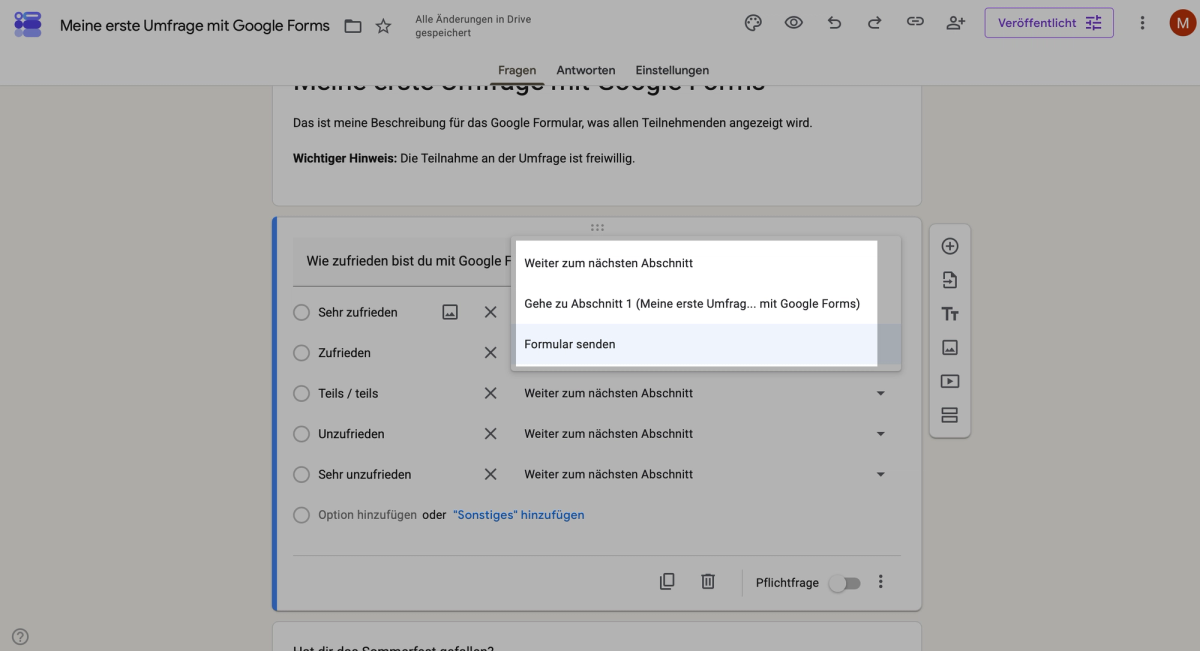Redo the last change
The height and width of the screenshot is (651, 1200).
pyautogui.click(x=874, y=23)
